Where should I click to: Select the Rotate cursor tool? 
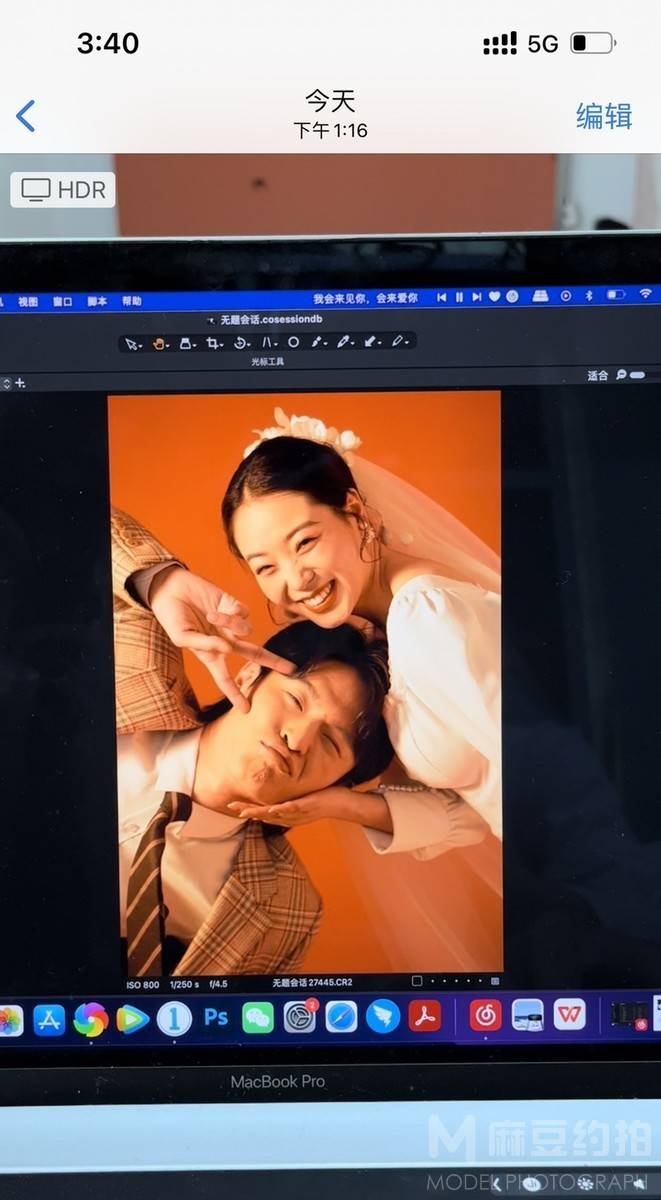[x=241, y=343]
